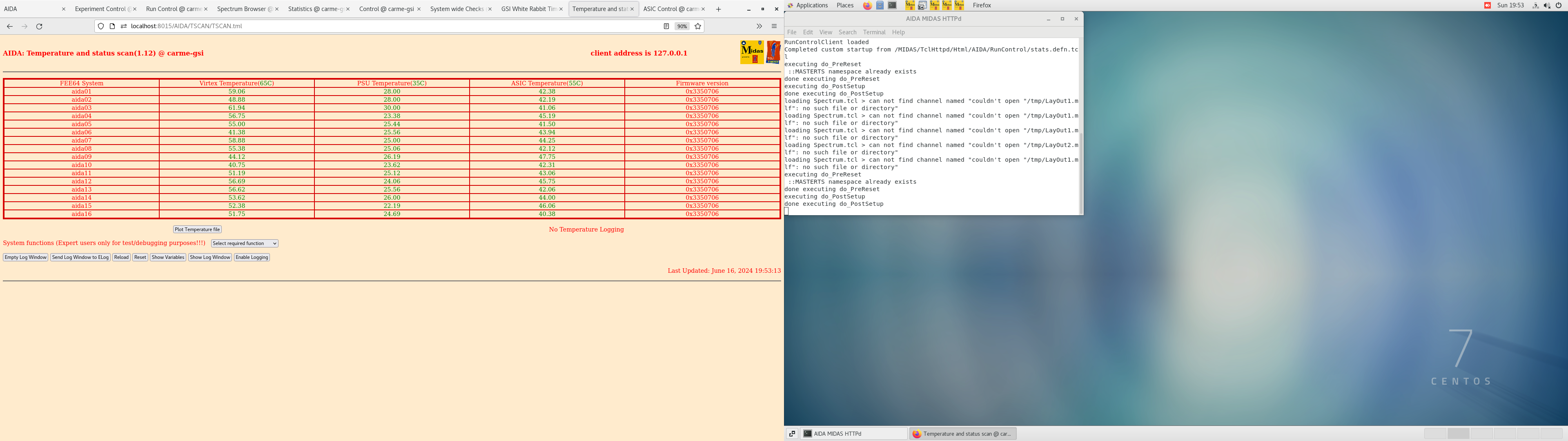Open Firefox from the top panel launcher
The height and width of the screenshot is (441, 1568).
point(867,5)
